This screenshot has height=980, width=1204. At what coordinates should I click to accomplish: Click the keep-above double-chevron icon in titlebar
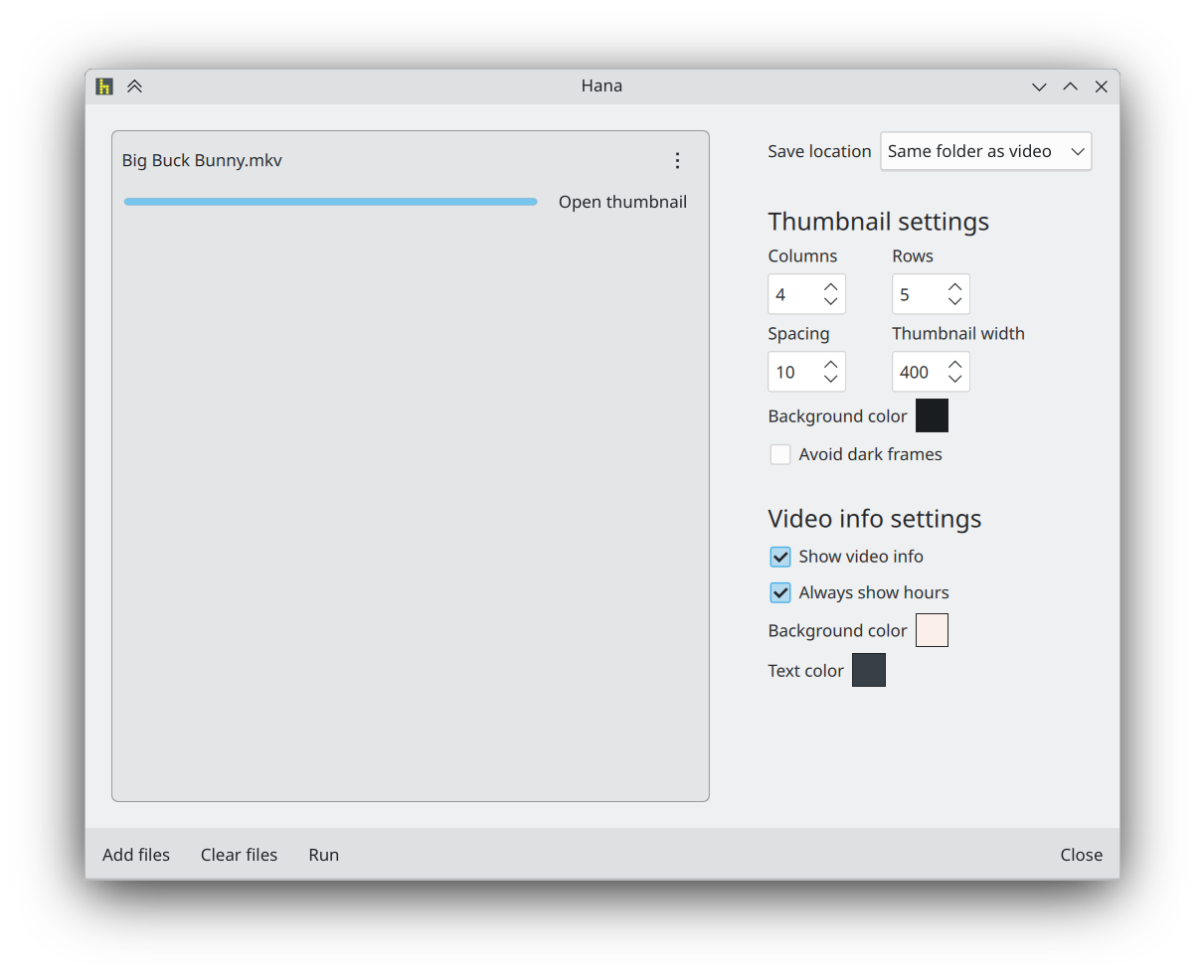click(134, 86)
